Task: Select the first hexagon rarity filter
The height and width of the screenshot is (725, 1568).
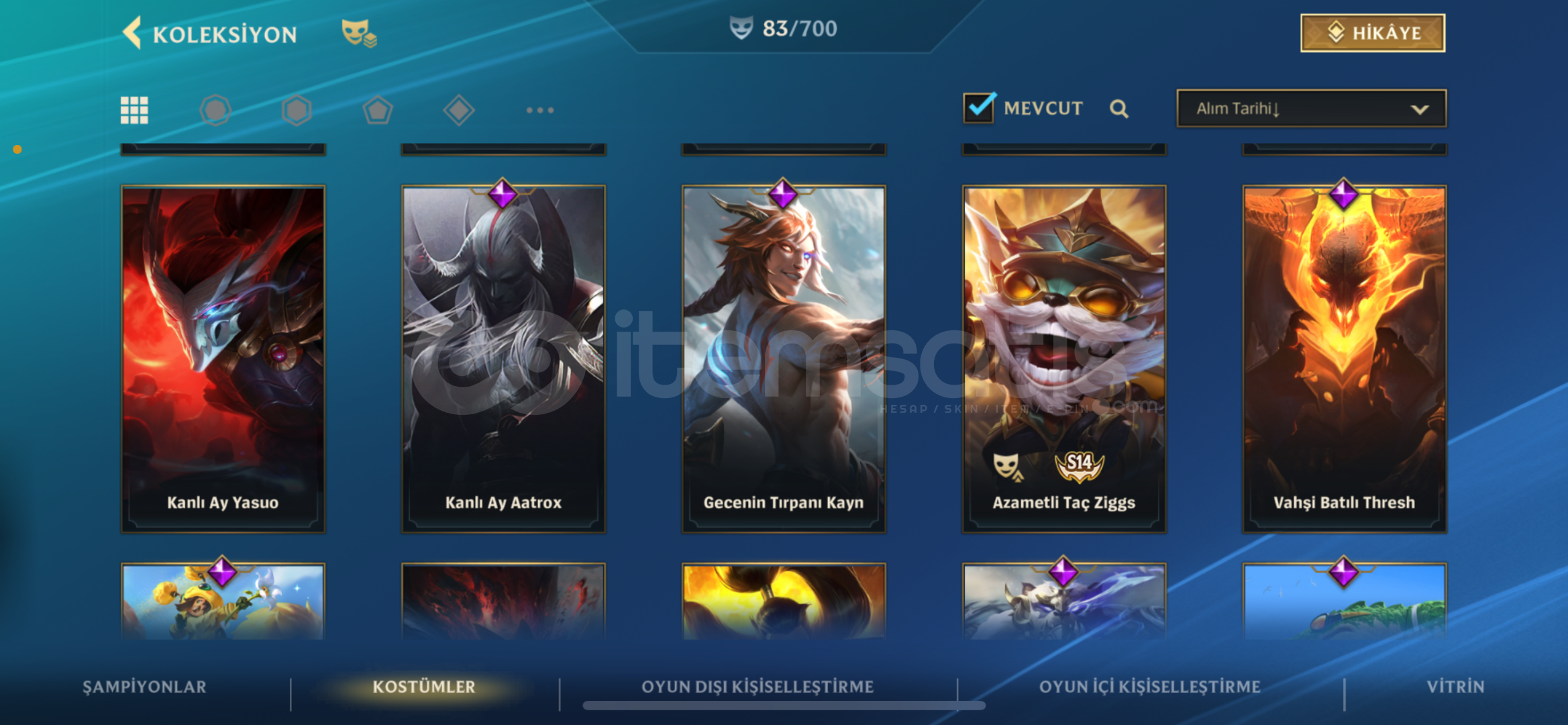Action: click(x=215, y=110)
